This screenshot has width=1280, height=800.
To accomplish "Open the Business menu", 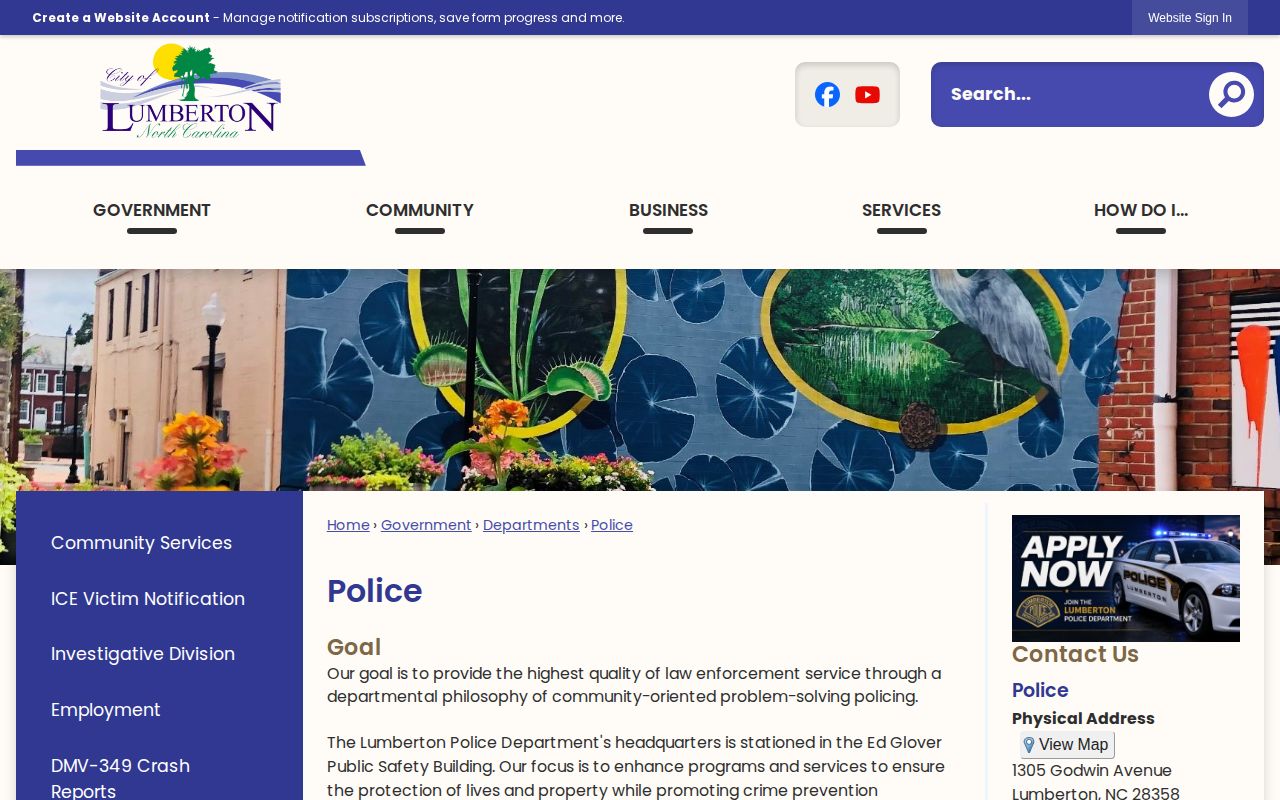I will click(x=668, y=210).
